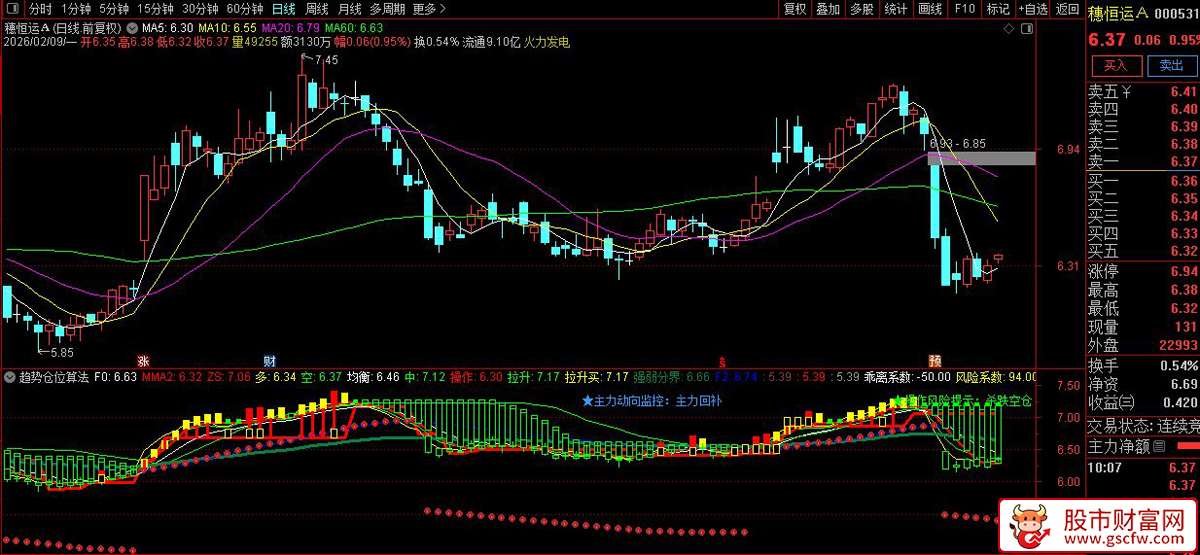Click the 净资 6.69 row
The height and width of the screenshot is (555, 1200).
1142,384
